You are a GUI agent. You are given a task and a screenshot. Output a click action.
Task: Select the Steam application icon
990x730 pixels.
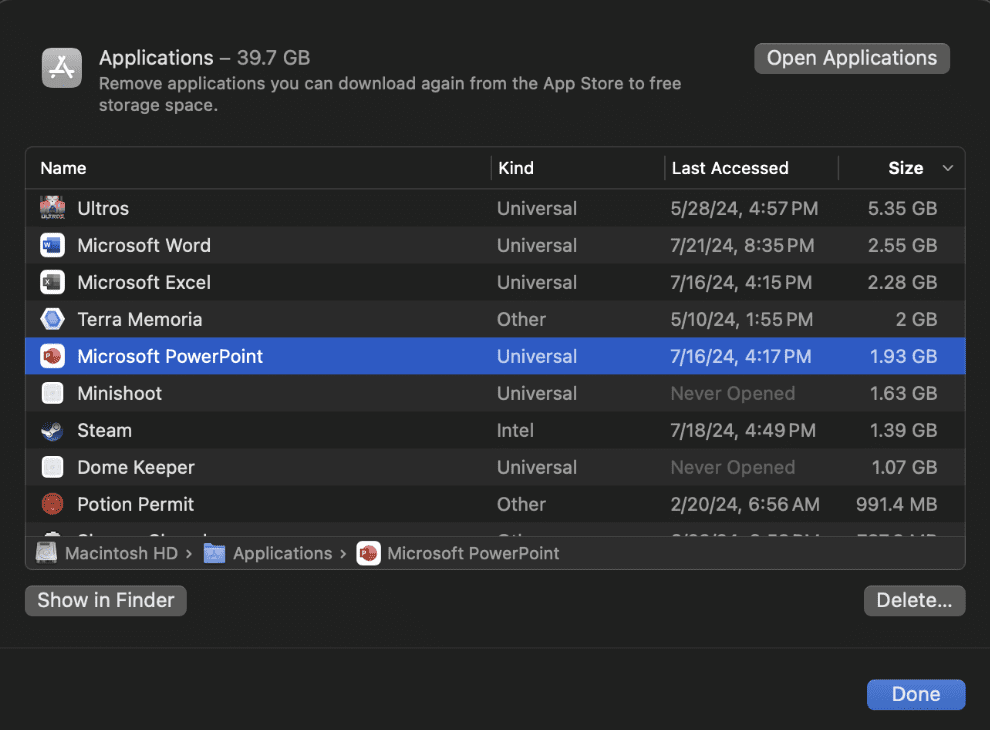[51, 430]
